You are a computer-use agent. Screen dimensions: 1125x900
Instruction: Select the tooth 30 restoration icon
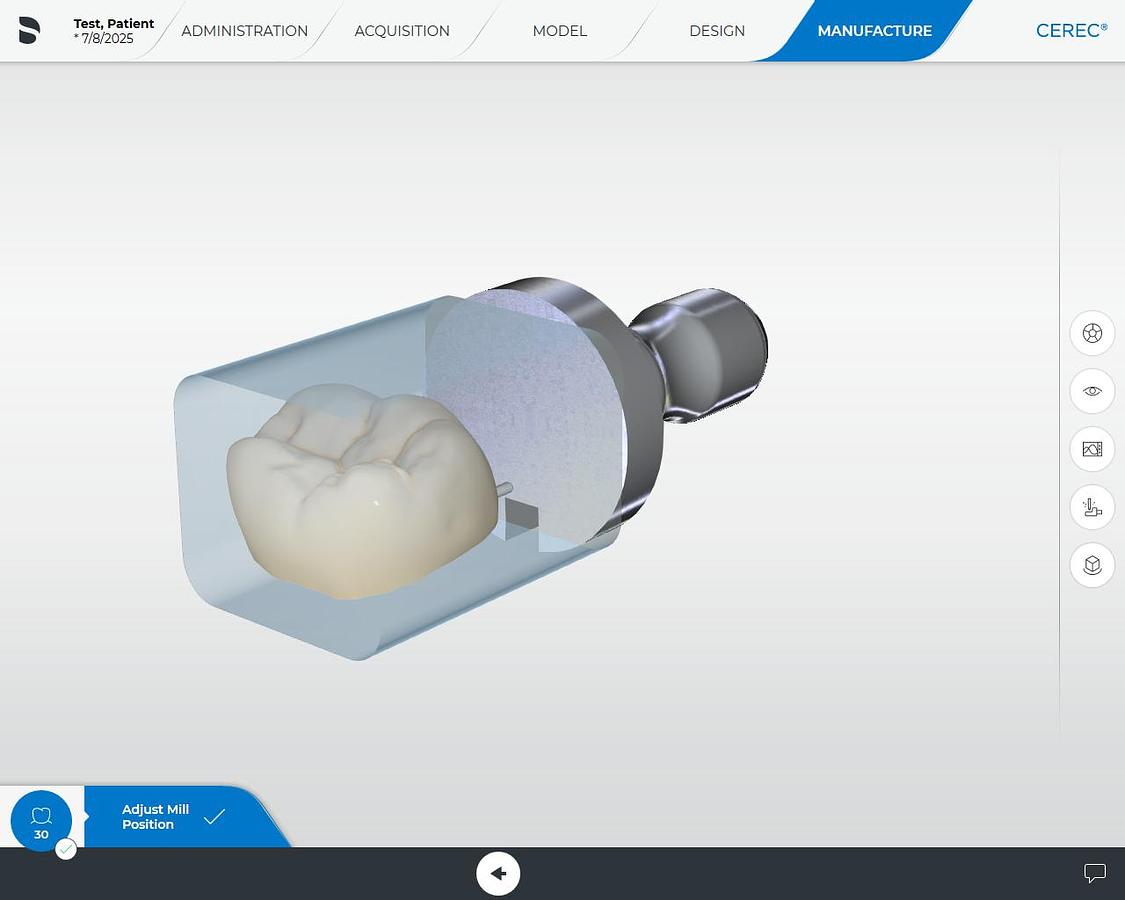(41, 820)
